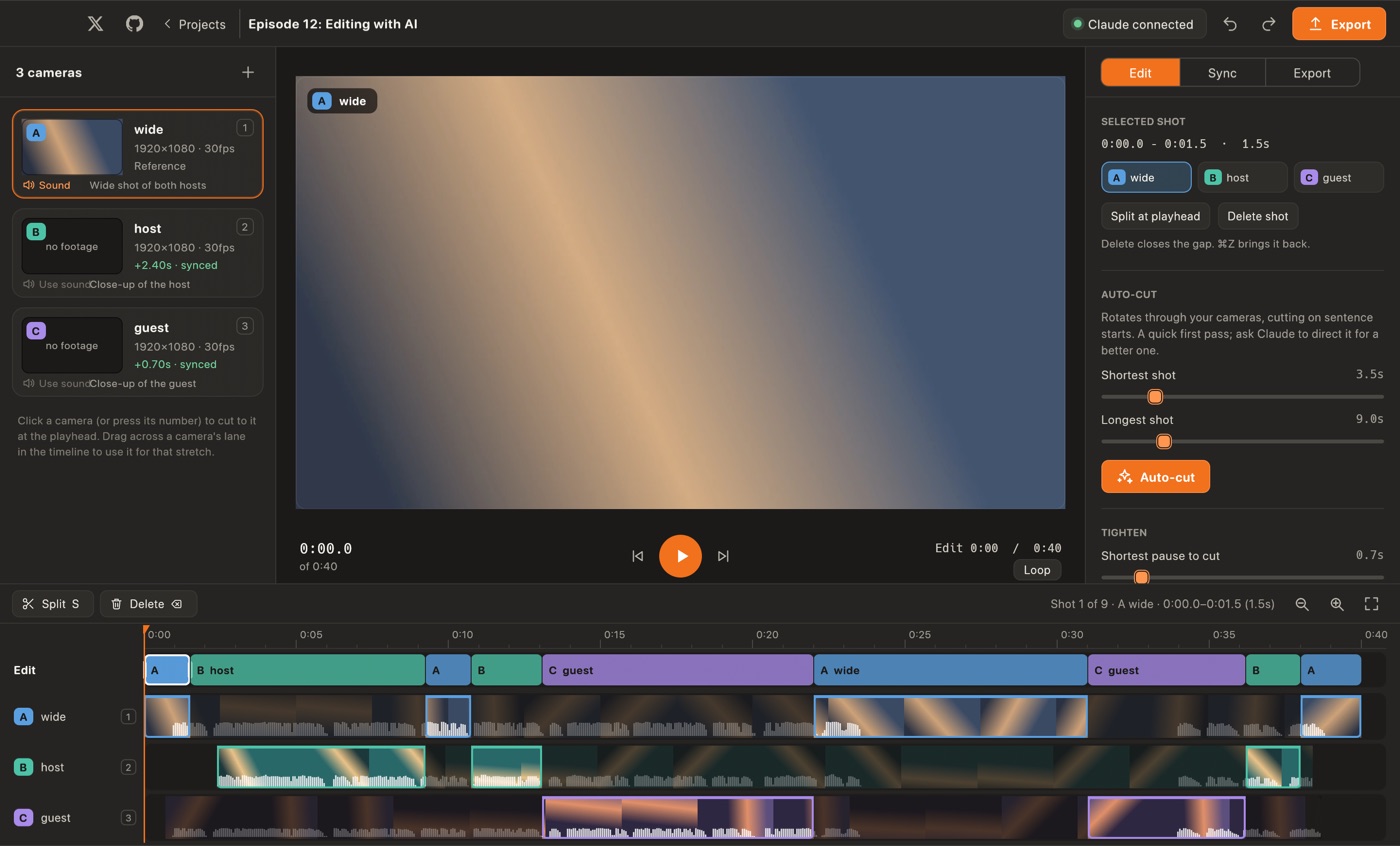Zoom in the timeline
The width and height of the screenshot is (1400, 846).
click(x=1337, y=604)
